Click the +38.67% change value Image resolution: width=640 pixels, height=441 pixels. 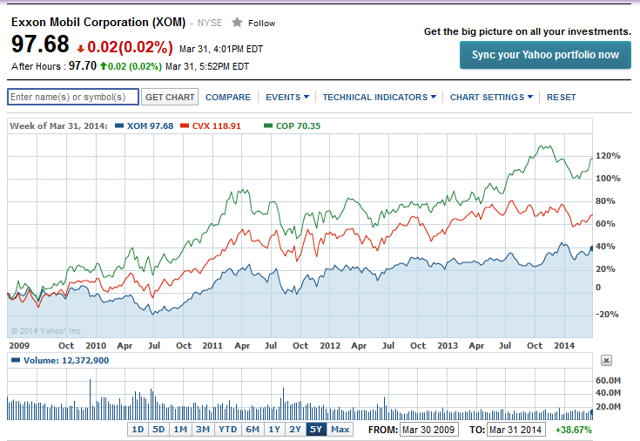[x=573, y=430]
